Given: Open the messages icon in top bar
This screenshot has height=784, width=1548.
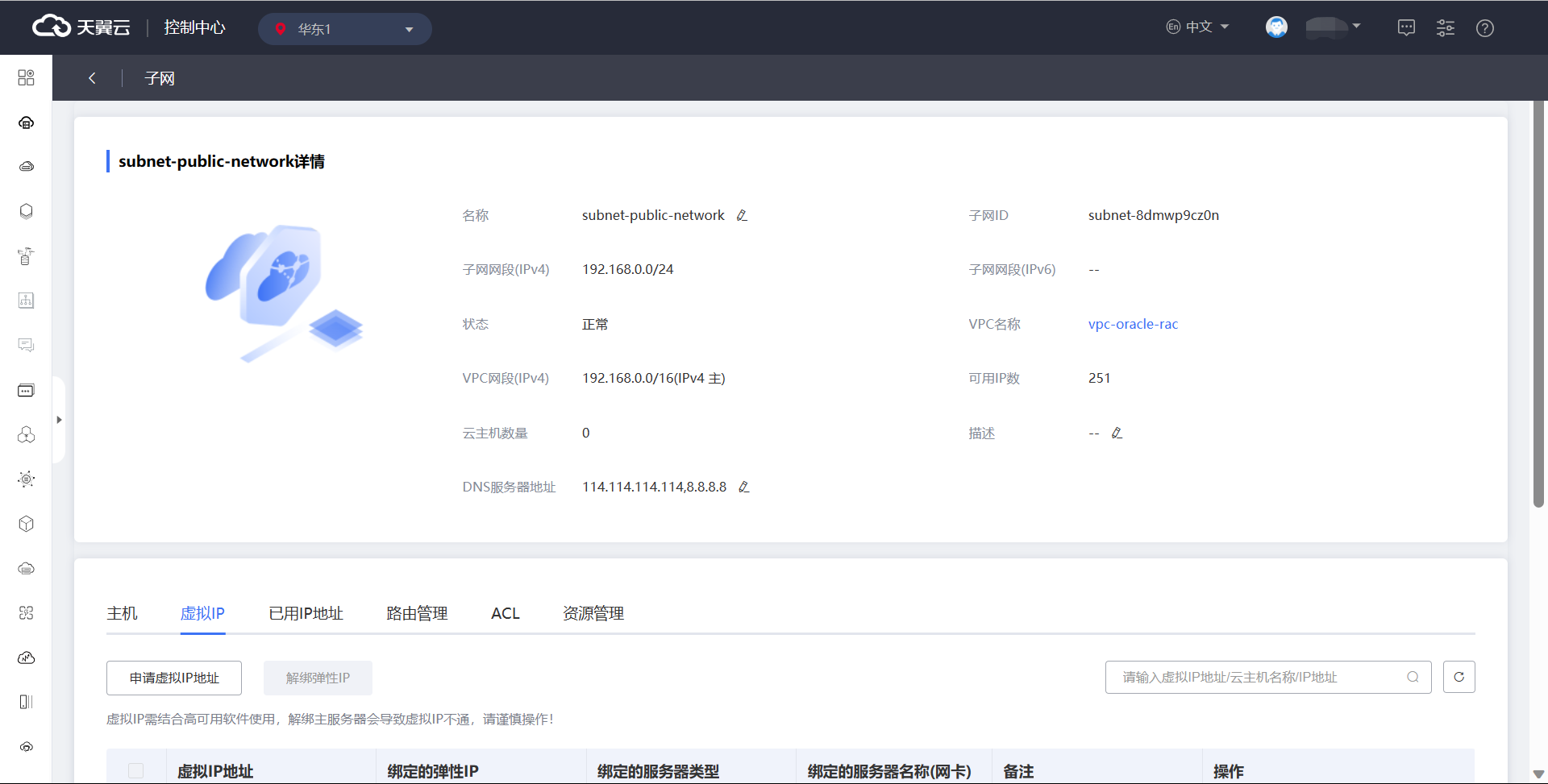Looking at the screenshot, I should point(1406,28).
